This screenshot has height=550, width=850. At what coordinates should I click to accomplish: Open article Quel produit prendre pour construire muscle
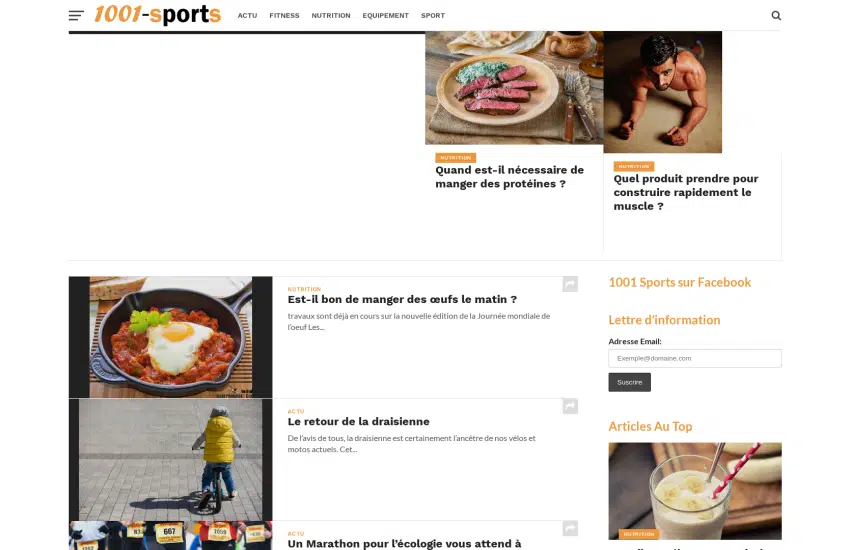tap(686, 192)
